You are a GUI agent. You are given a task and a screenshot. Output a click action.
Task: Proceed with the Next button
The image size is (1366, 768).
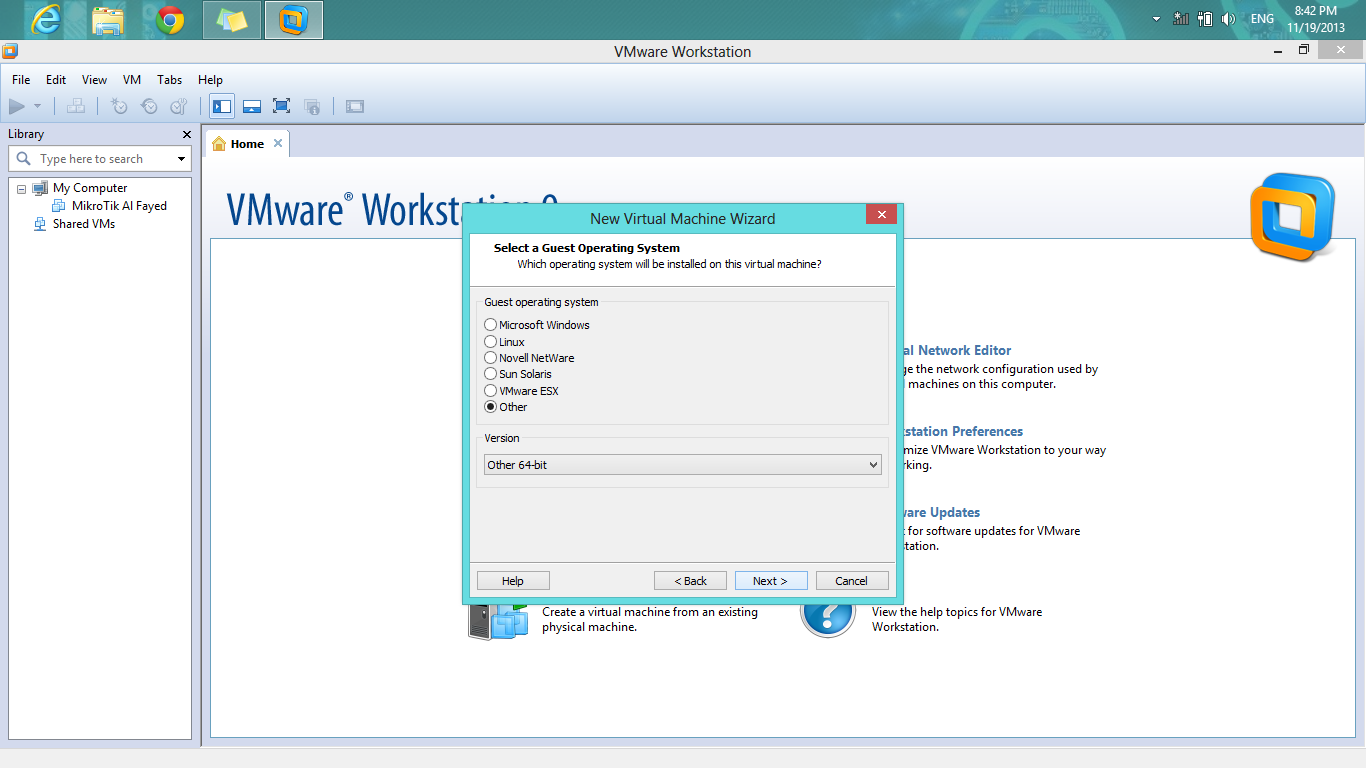point(771,581)
